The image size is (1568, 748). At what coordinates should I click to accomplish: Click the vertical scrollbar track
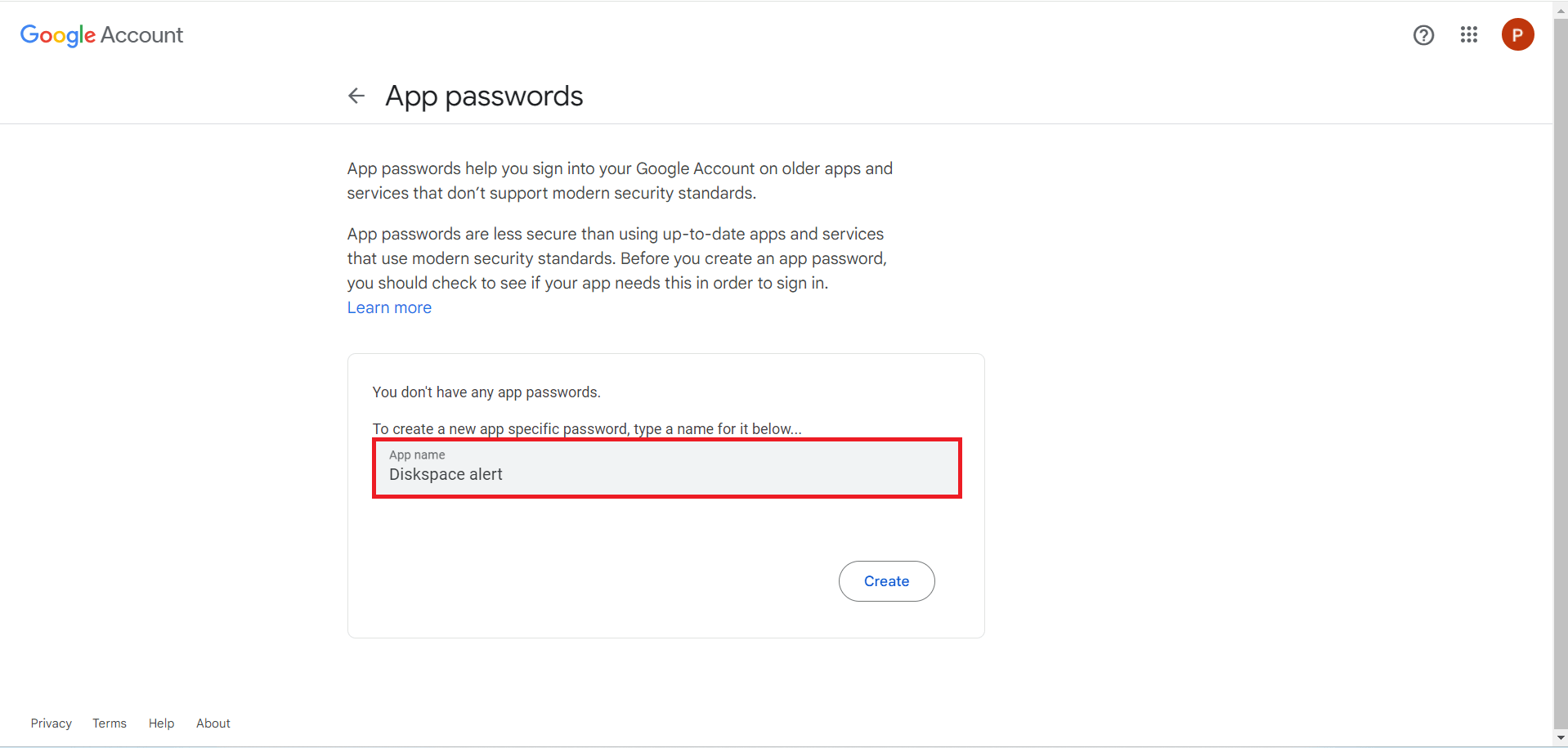point(1561,374)
